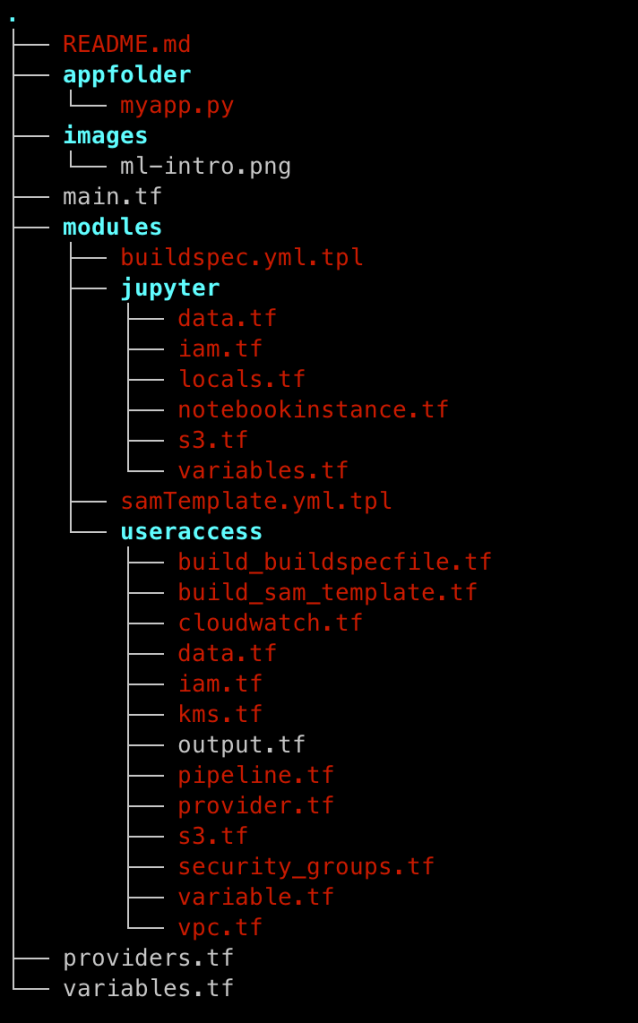
Task: Select providers.tf at root level
Action: click(x=148, y=958)
